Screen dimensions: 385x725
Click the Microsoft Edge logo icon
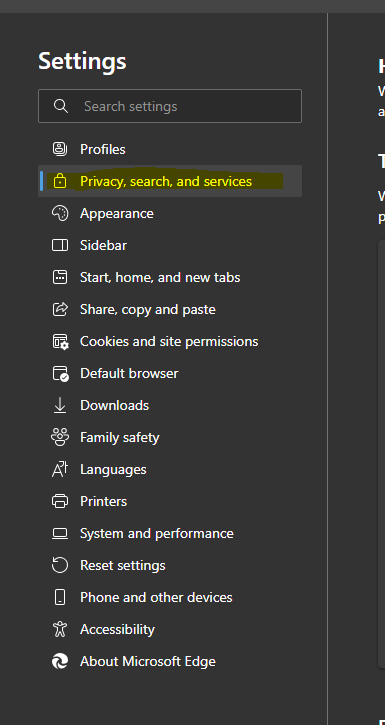coord(60,661)
